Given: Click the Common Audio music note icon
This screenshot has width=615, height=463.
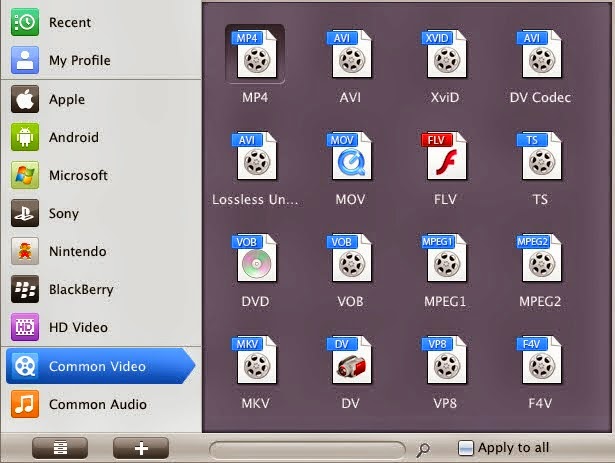Looking at the screenshot, I should click(25, 404).
